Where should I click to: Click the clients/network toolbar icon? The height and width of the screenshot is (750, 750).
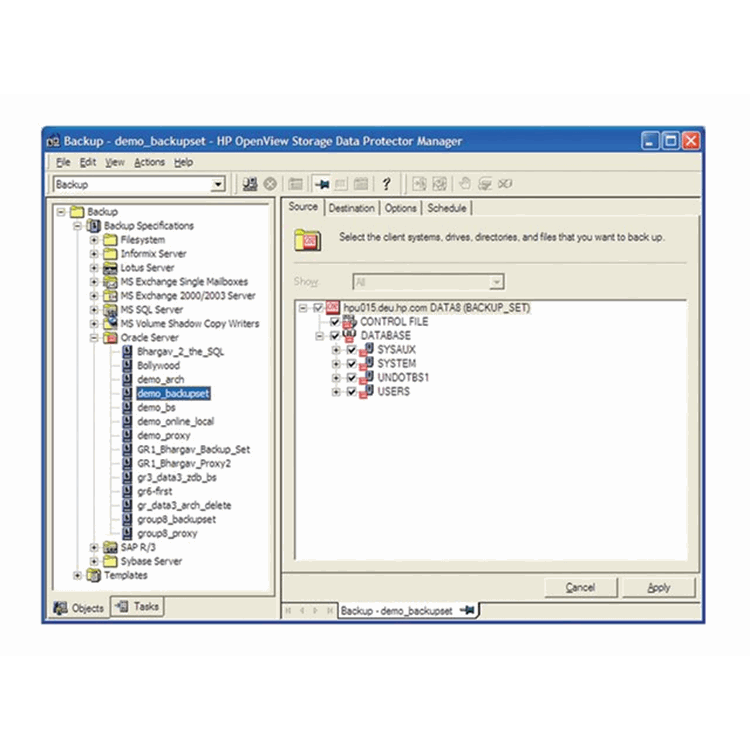point(249,184)
